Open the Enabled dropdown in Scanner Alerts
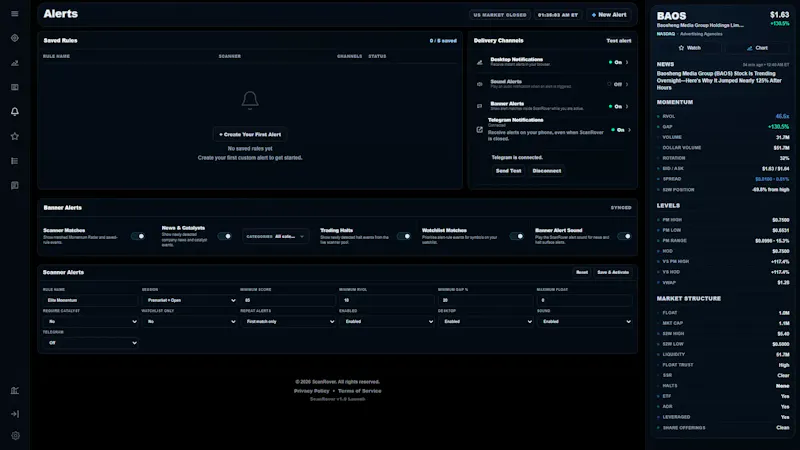Screen dimensions: 800x450 (387, 321)
